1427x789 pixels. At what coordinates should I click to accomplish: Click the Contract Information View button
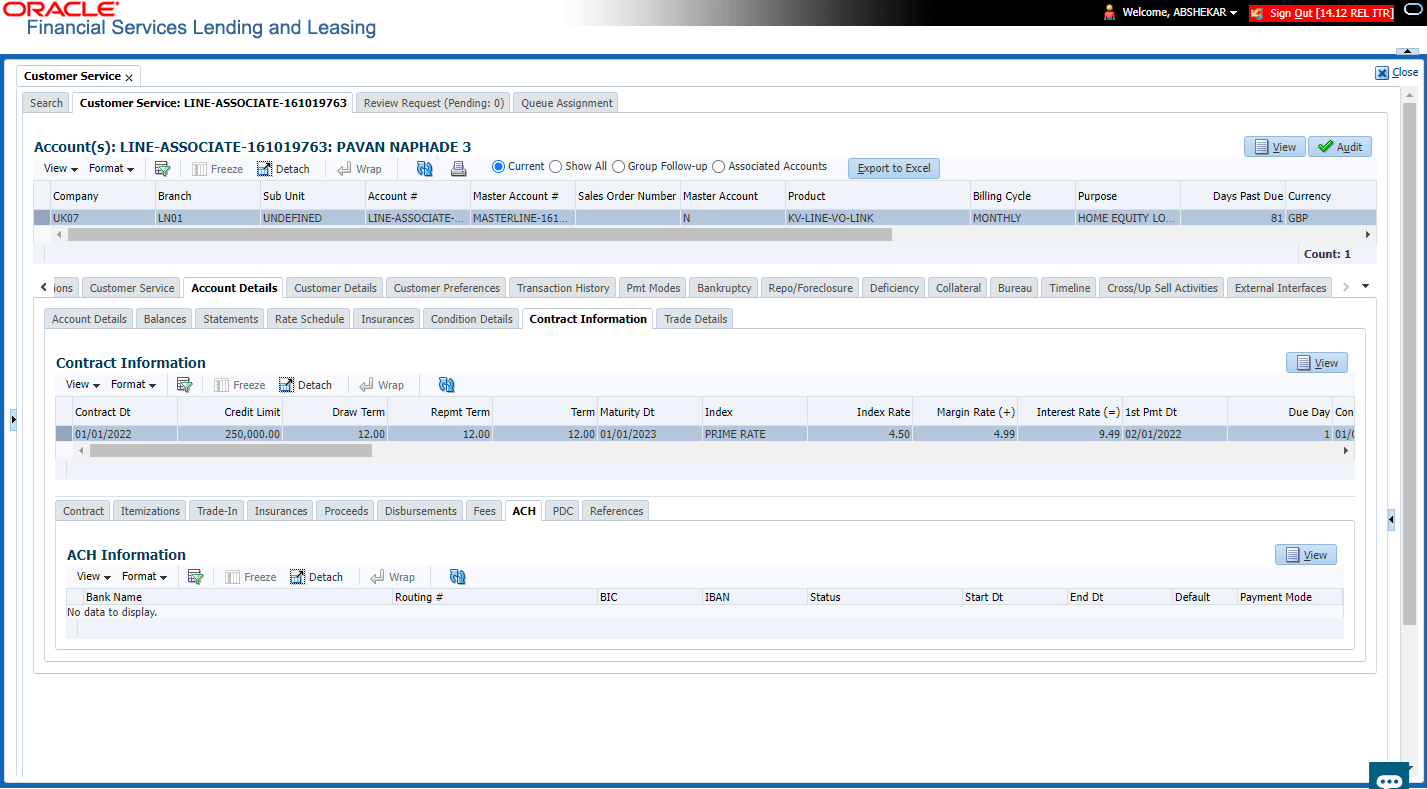1317,363
